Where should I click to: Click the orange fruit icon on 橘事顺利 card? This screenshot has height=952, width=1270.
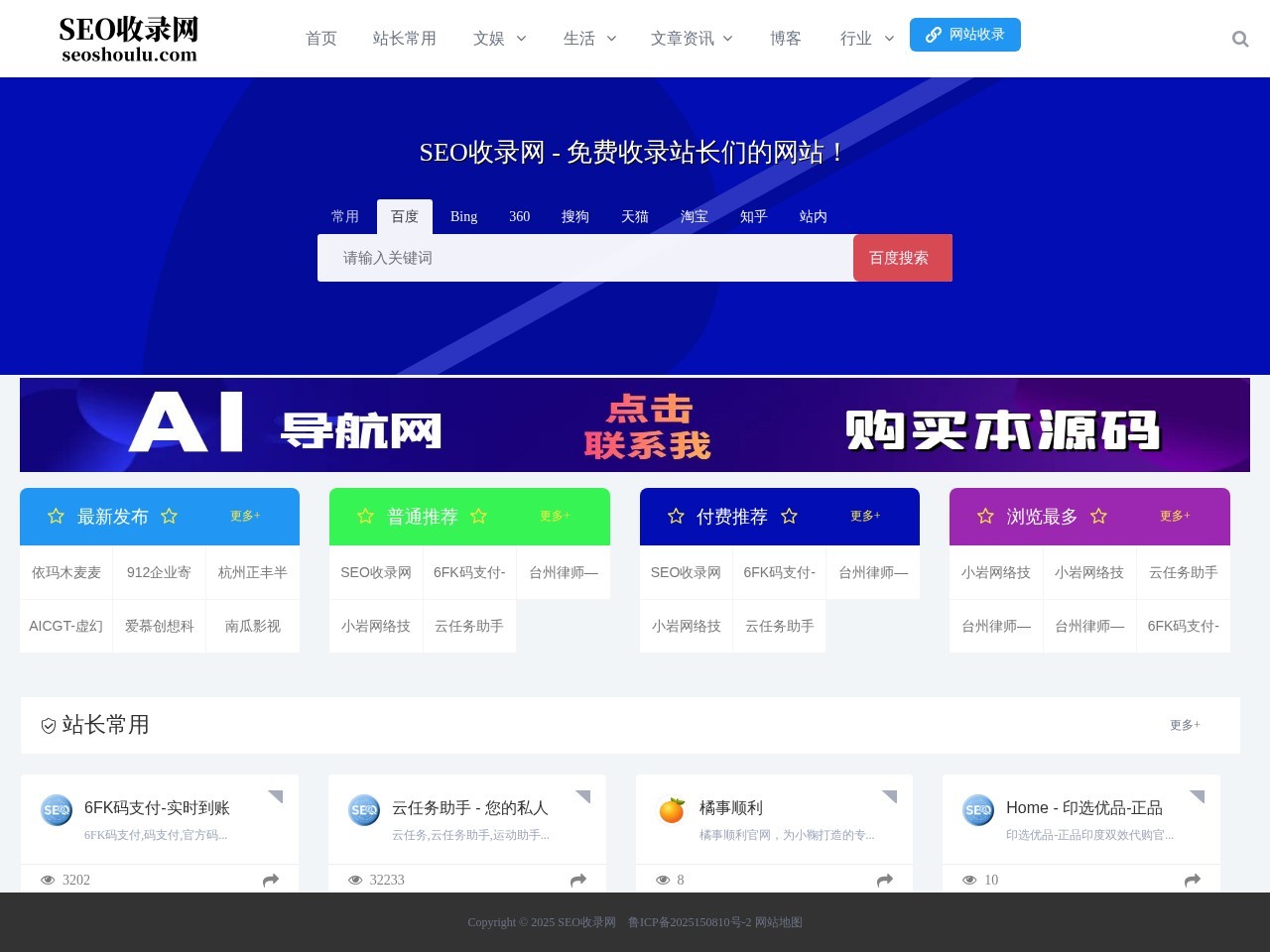point(671,809)
